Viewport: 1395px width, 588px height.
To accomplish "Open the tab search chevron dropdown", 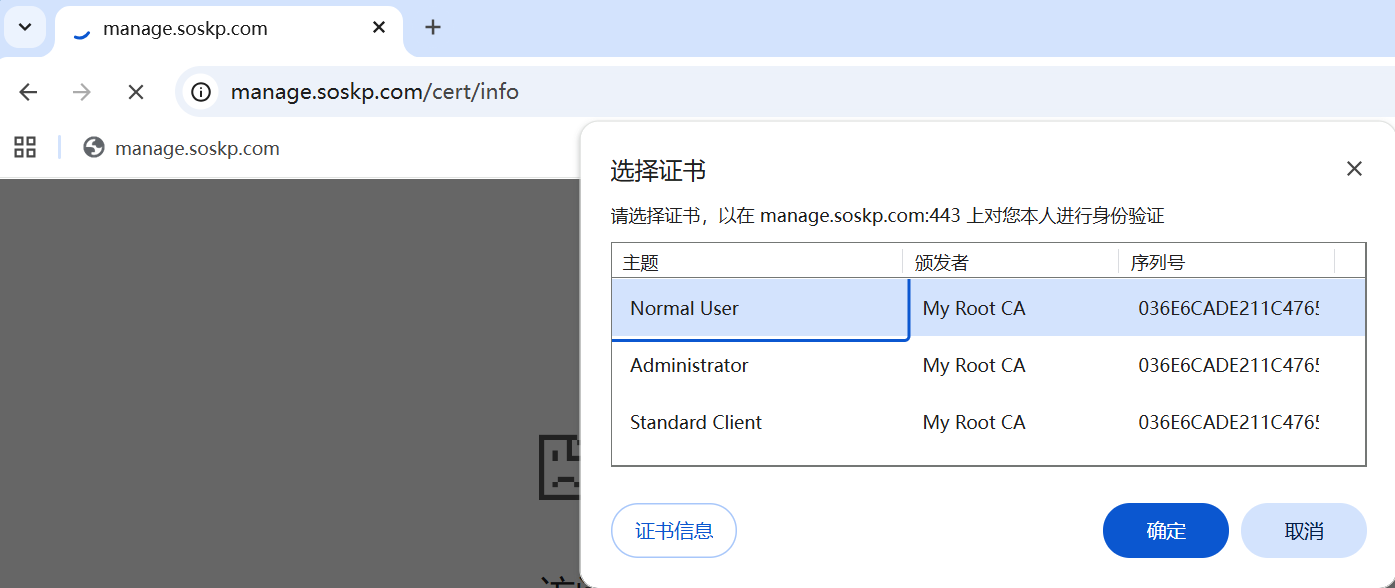I will (25, 27).
